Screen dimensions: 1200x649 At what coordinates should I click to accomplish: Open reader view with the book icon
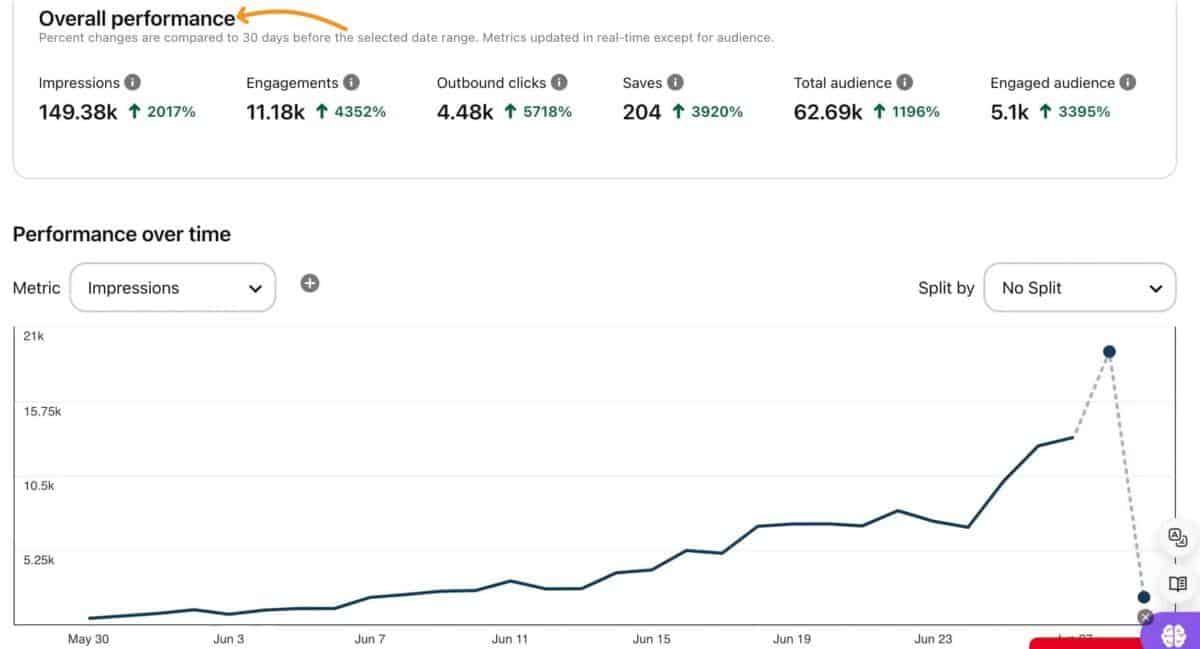[1177, 582]
